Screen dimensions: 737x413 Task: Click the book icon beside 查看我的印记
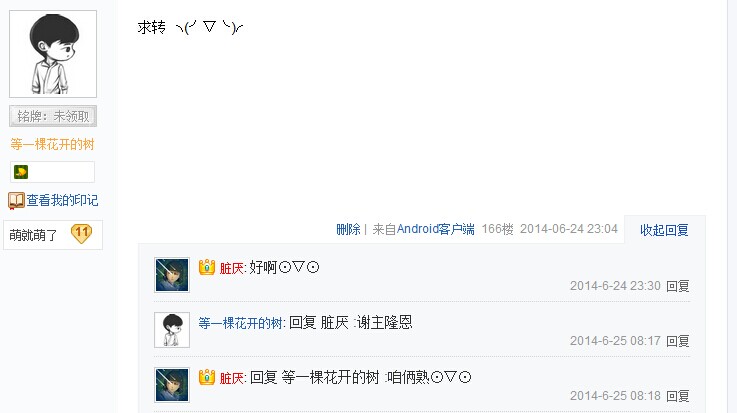16,201
